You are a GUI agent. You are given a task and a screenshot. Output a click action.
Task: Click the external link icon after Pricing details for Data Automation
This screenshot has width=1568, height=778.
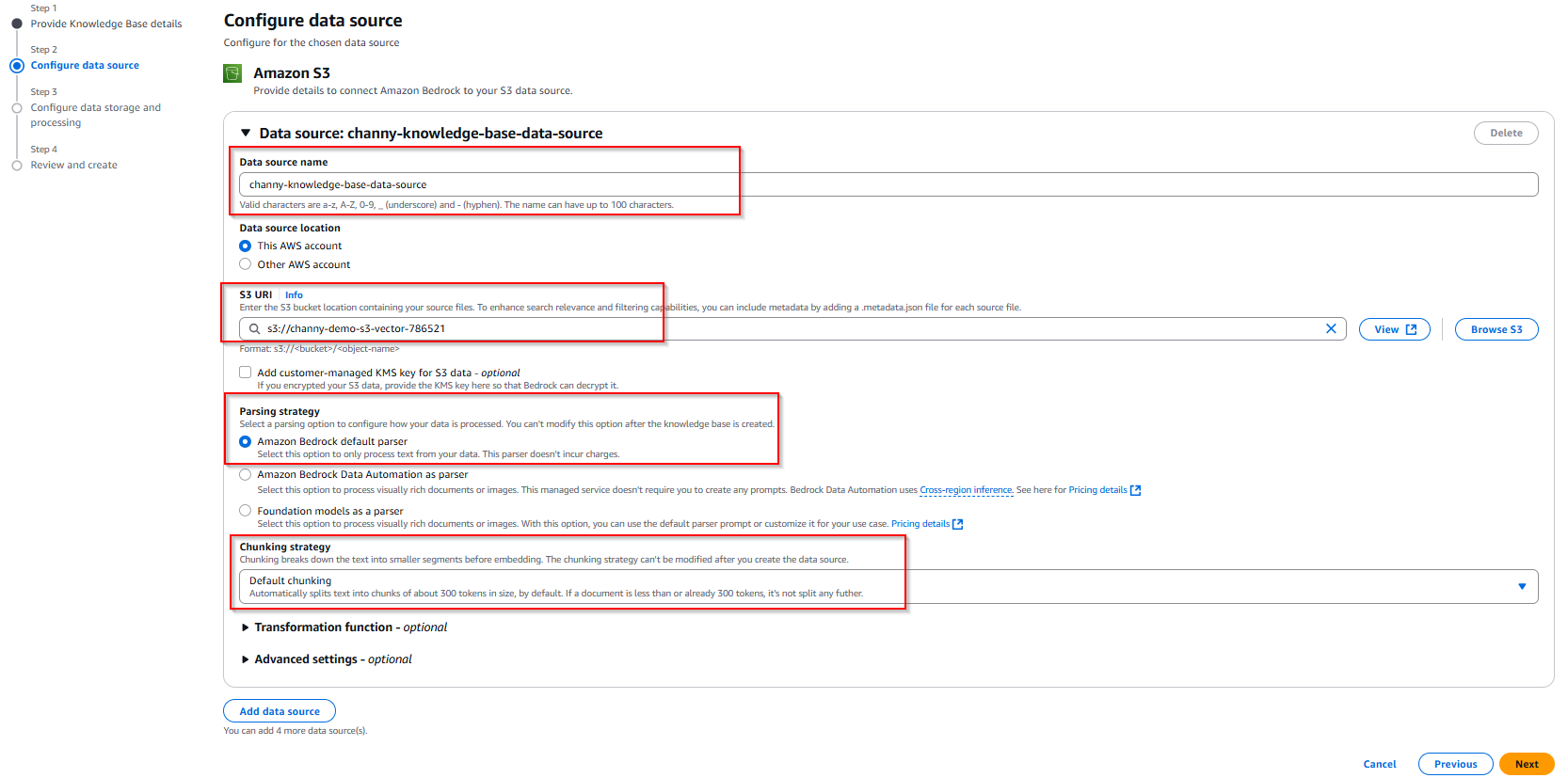click(x=1135, y=490)
